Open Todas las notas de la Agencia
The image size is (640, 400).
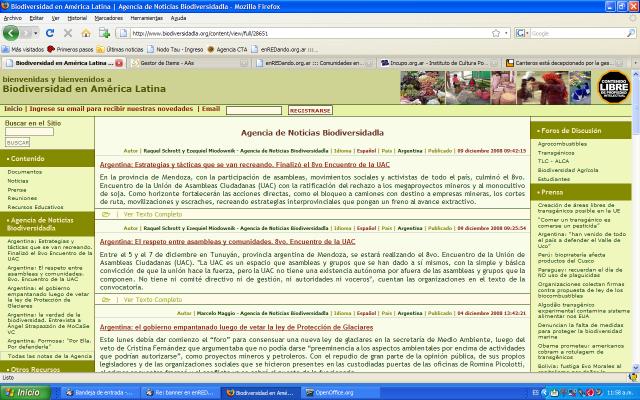click(50, 356)
